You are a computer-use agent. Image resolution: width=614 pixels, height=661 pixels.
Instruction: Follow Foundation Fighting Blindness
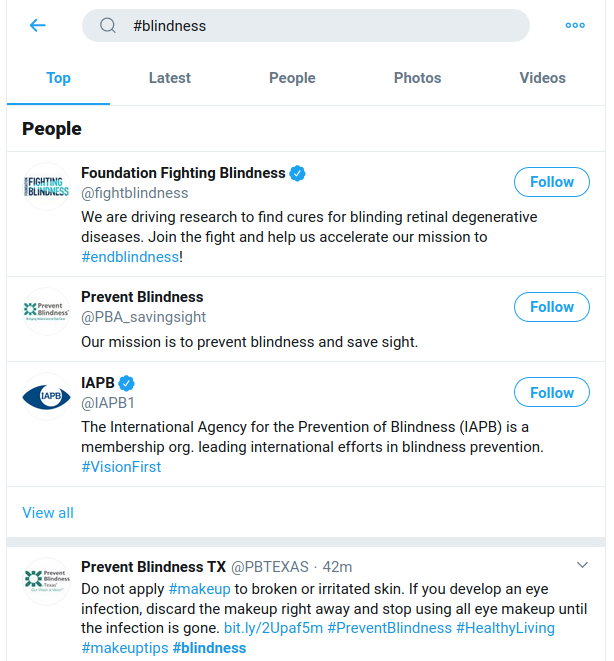click(552, 182)
